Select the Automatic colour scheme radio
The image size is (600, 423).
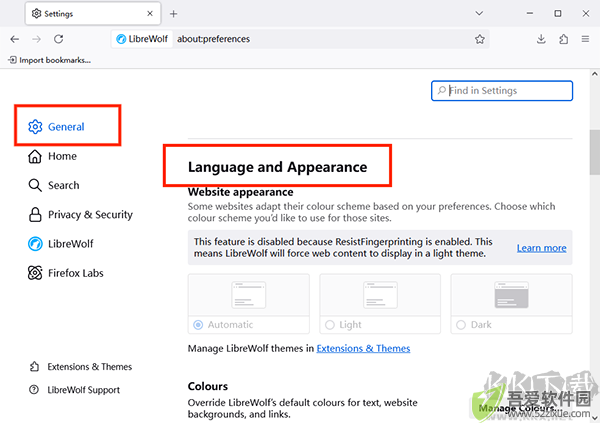[198, 325]
